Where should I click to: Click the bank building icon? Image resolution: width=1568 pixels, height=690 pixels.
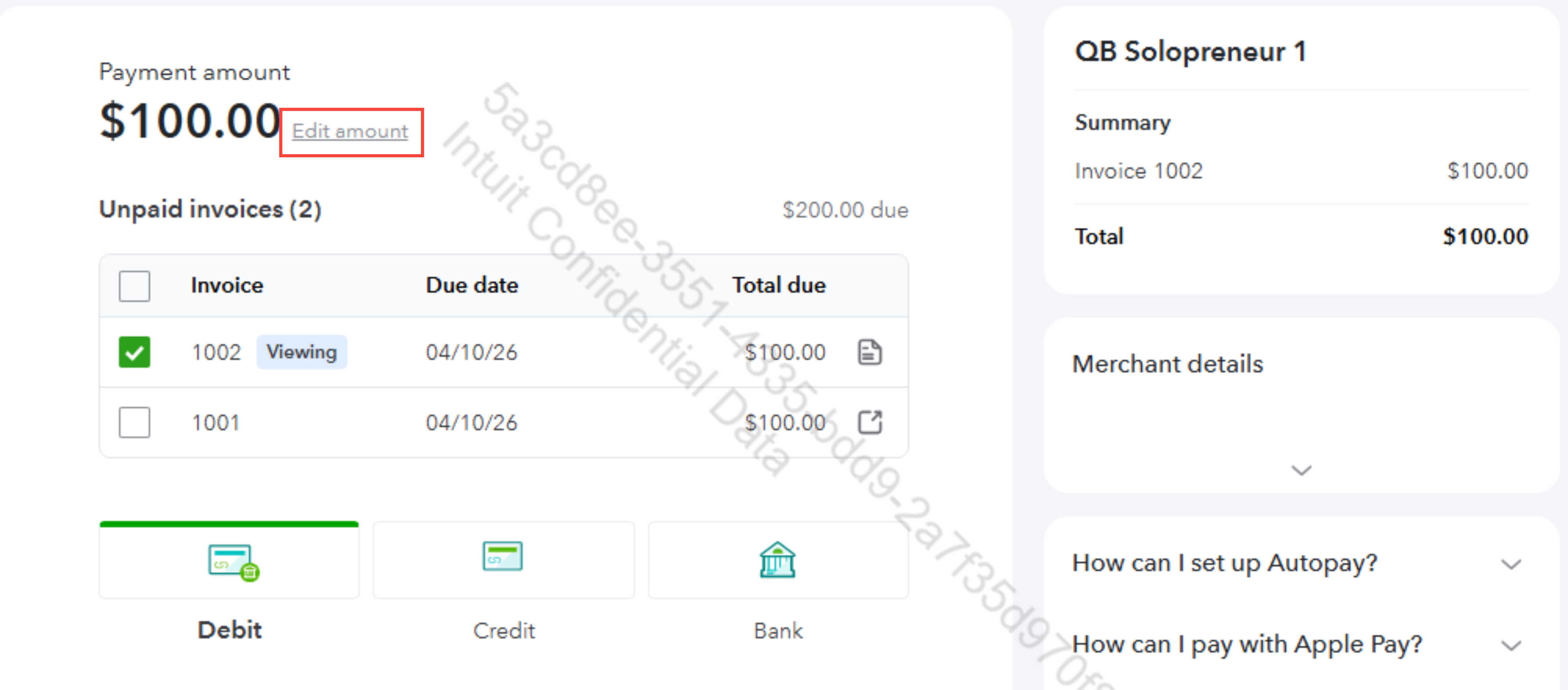(777, 559)
